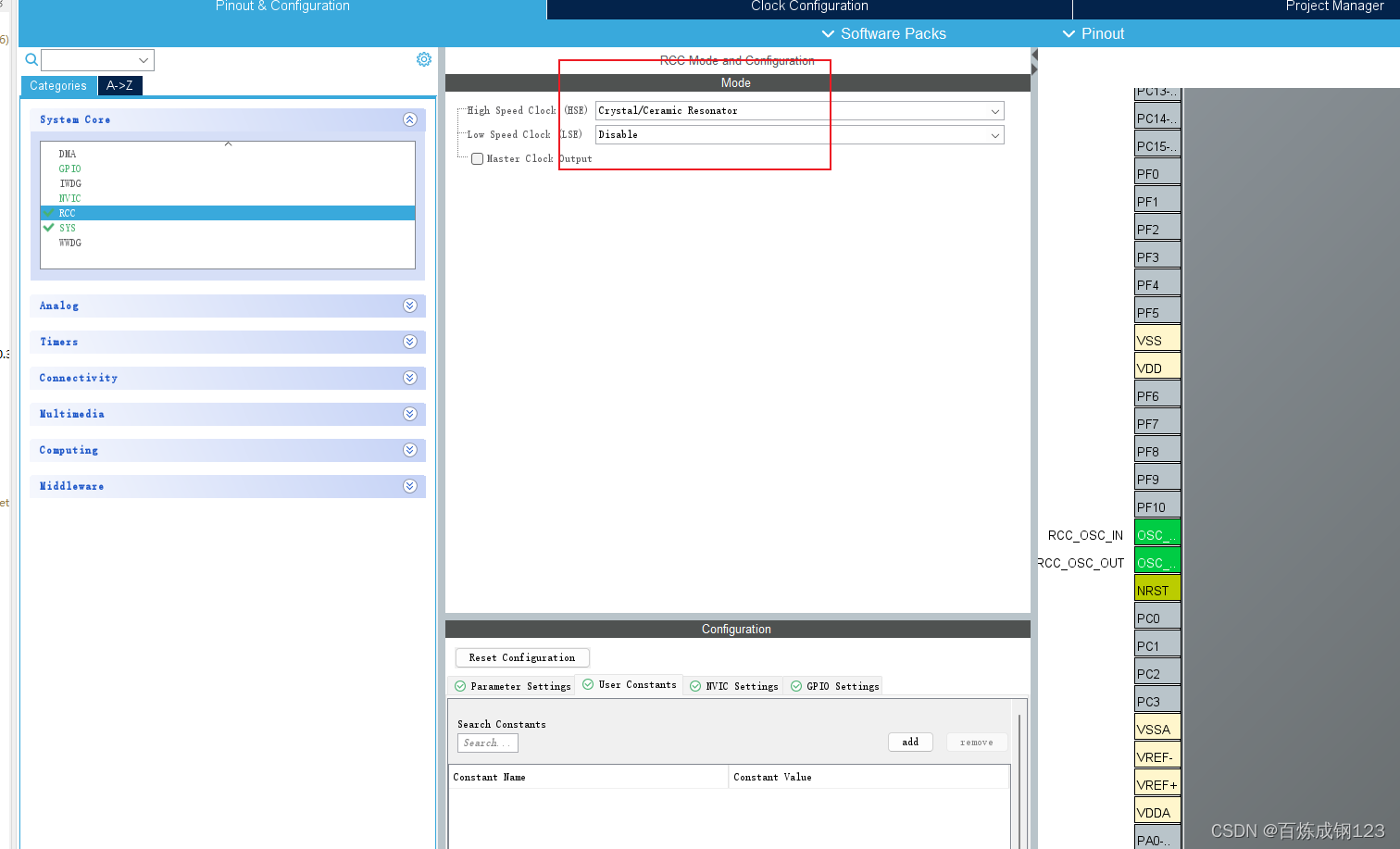
Task: Select RCC in System Core list
Action: pos(228,213)
